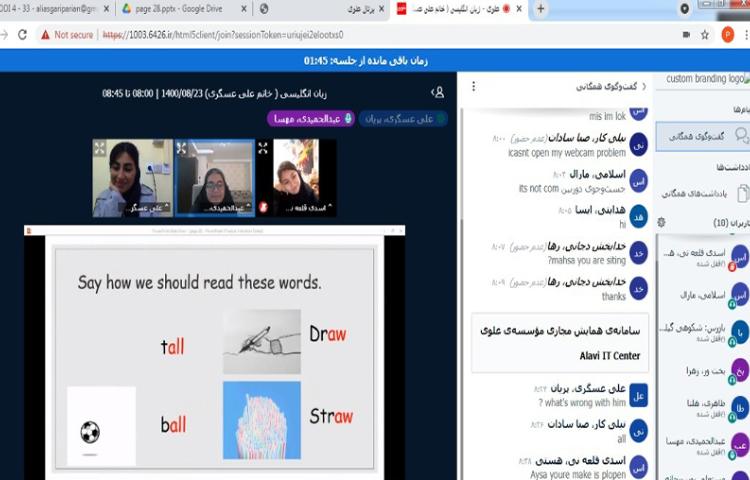Image resolution: width=750 pixels, height=480 pixels.
Task: Open user menu for بخت ور، زهرا
Action: (703, 371)
